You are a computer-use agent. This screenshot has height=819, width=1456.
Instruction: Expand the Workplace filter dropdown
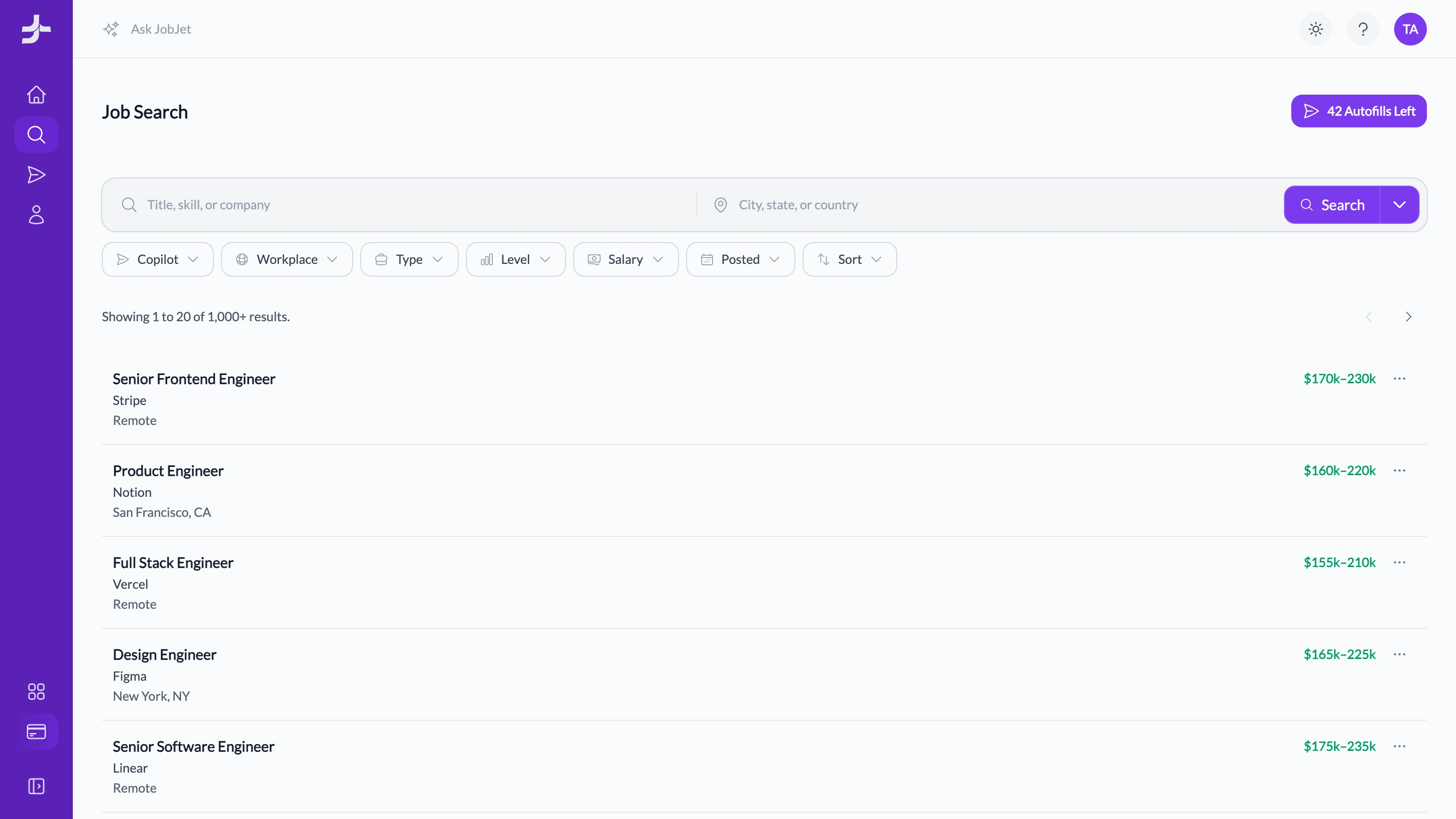287,259
